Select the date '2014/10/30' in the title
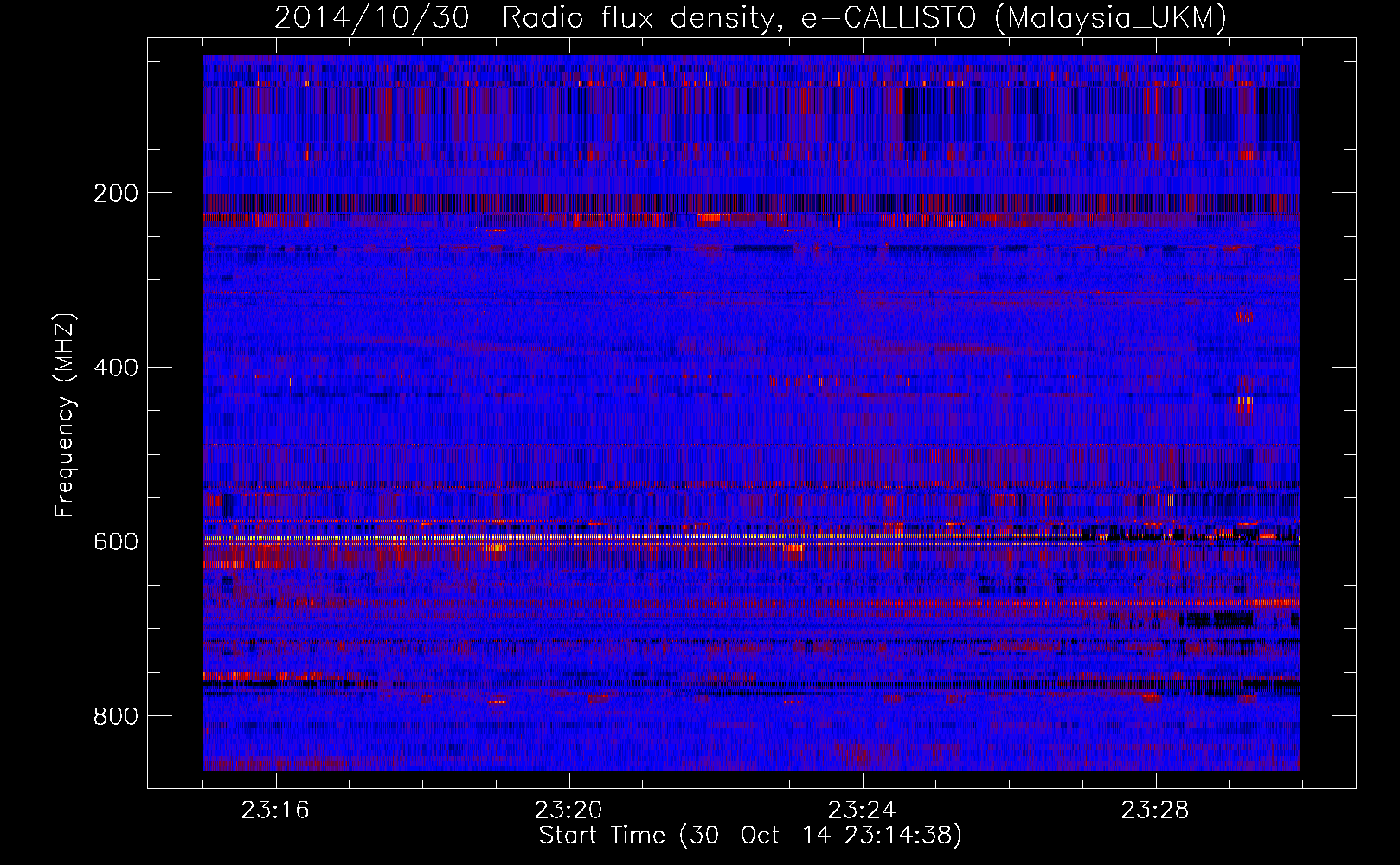Image resolution: width=1400 pixels, height=865 pixels. 372,17
